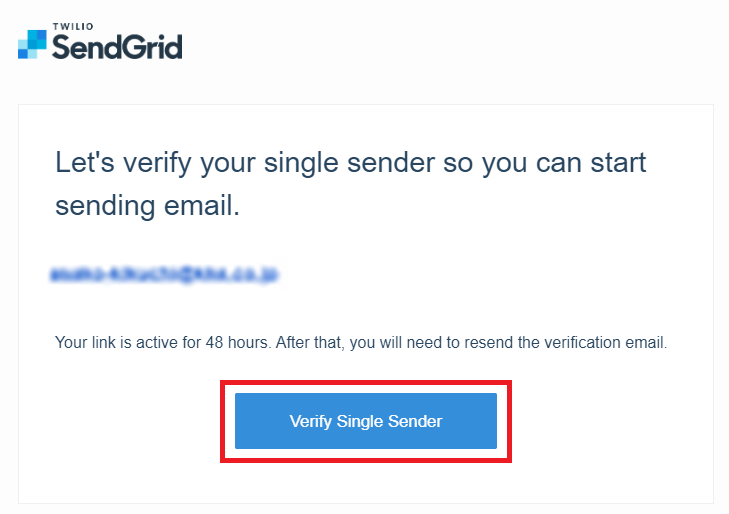Click the words "you can" in the heading

(x=532, y=163)
